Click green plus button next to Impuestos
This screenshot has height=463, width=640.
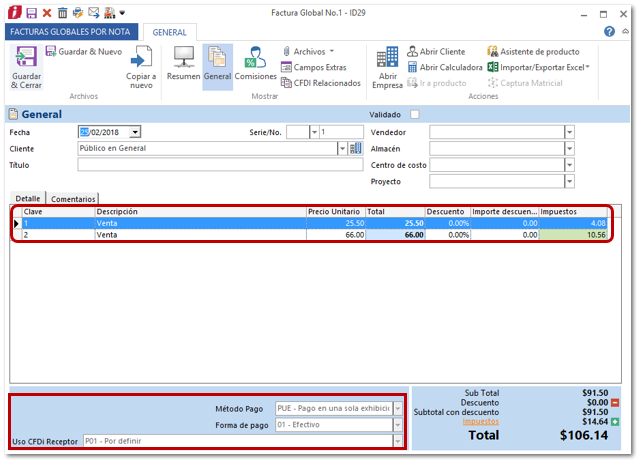click(615, 422)
